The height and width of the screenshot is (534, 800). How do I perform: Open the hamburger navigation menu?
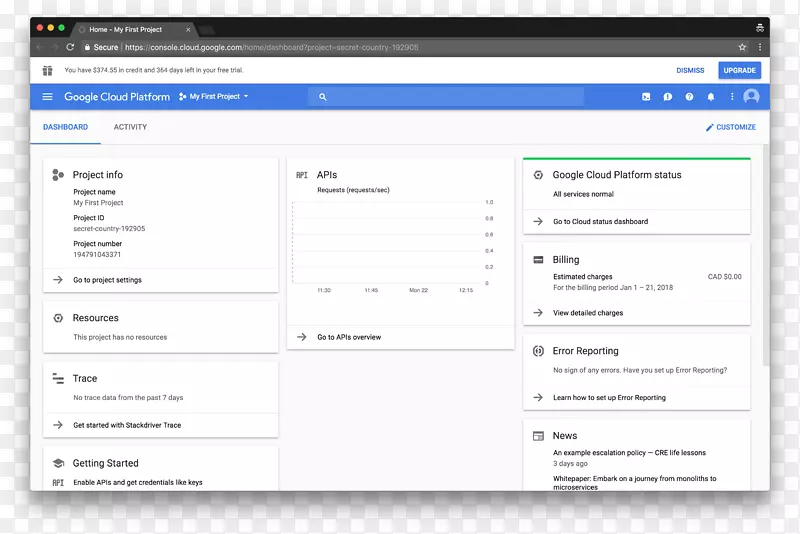click(x=47, y=97)
